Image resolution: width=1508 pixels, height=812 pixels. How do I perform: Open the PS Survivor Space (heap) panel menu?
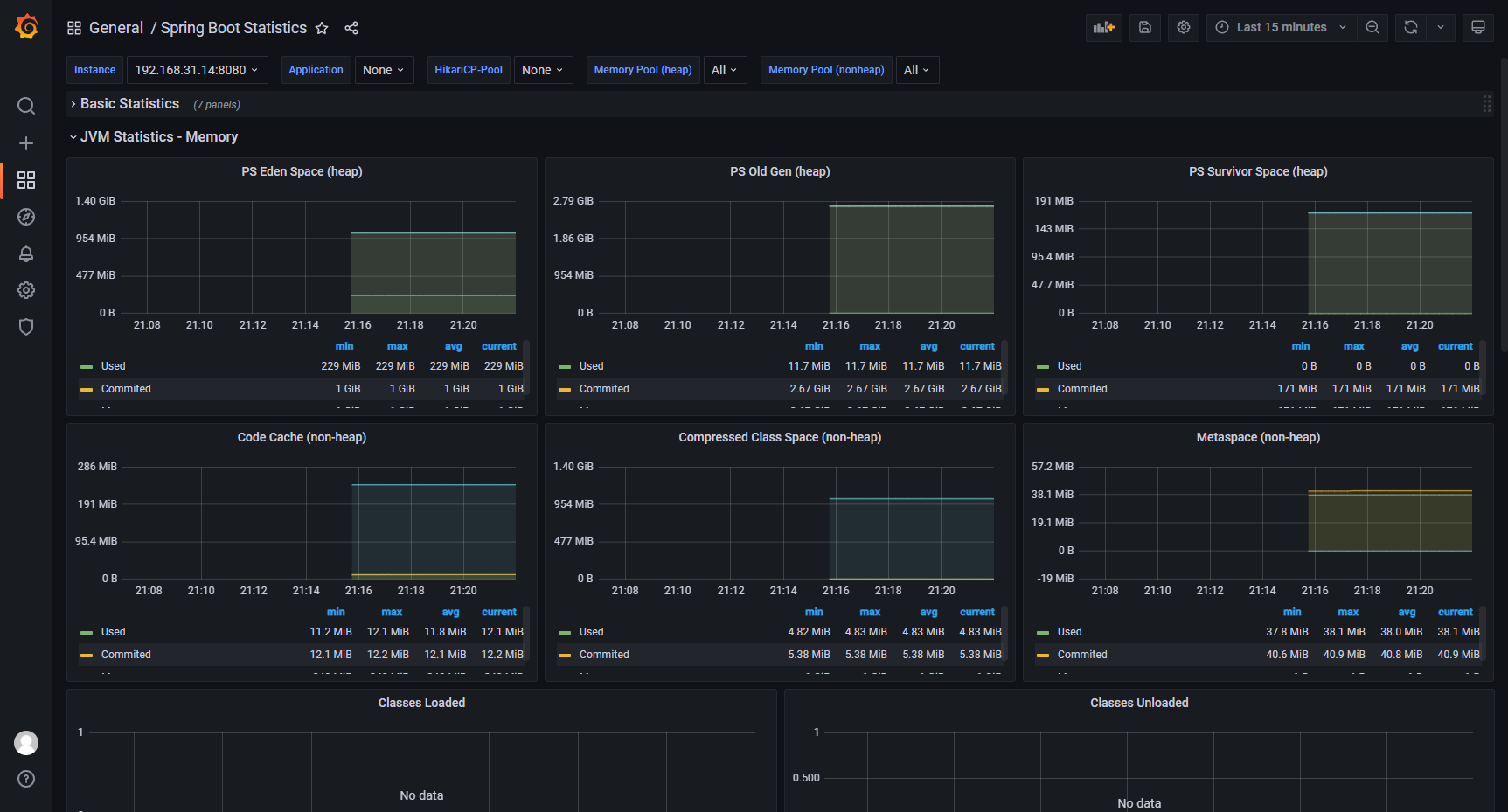click(x=1258, y=171)
